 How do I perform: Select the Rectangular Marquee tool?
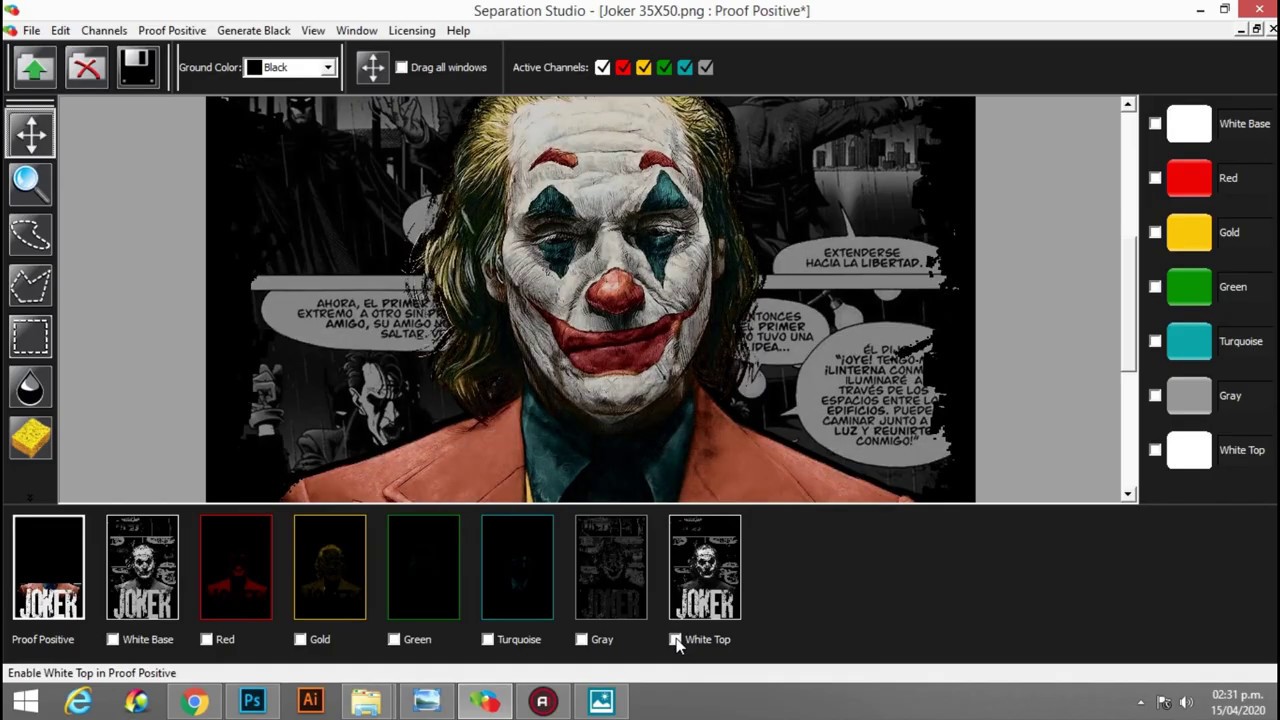pyautogui.click(x=30, y=338)
